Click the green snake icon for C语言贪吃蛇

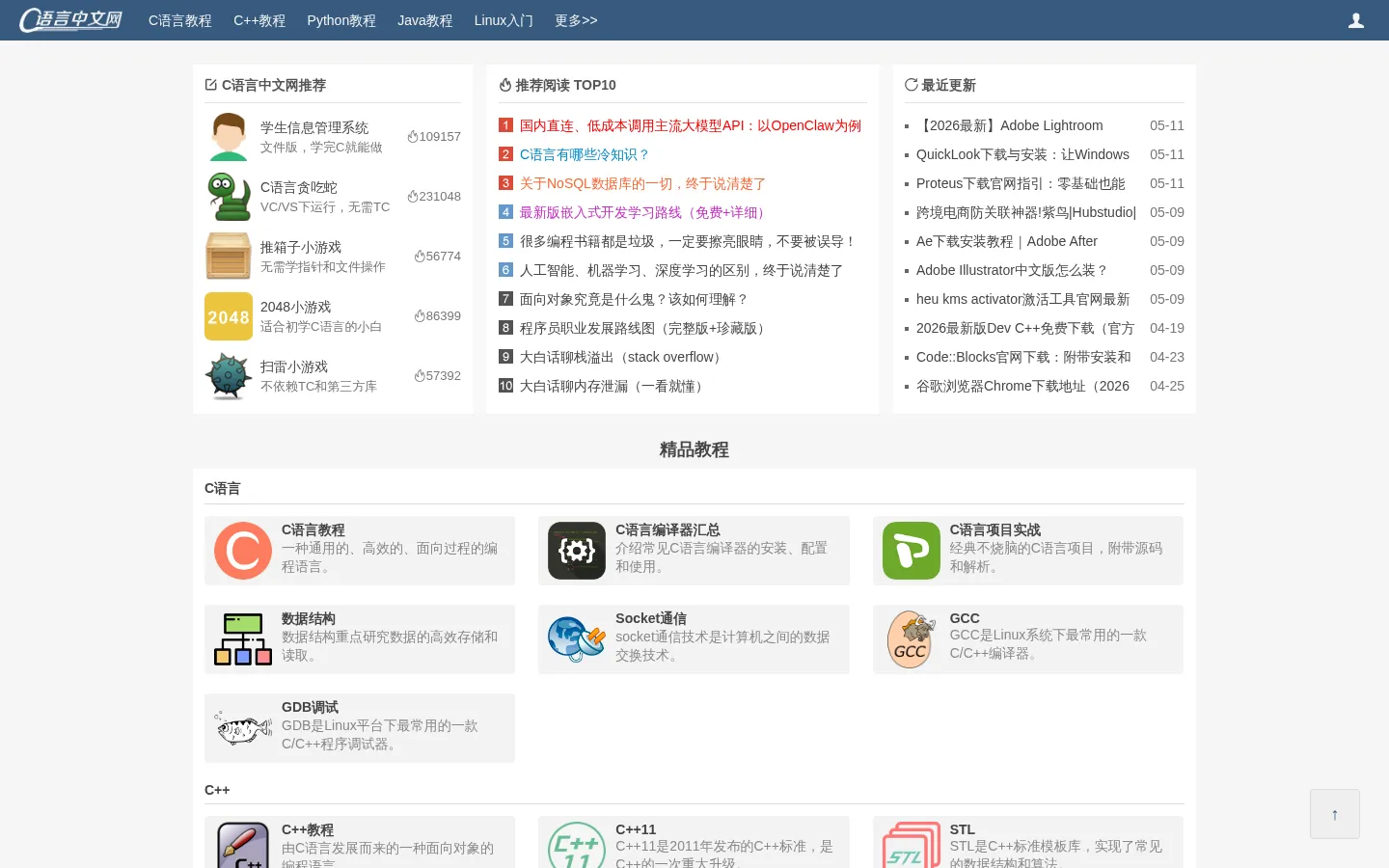click(229, 196)
